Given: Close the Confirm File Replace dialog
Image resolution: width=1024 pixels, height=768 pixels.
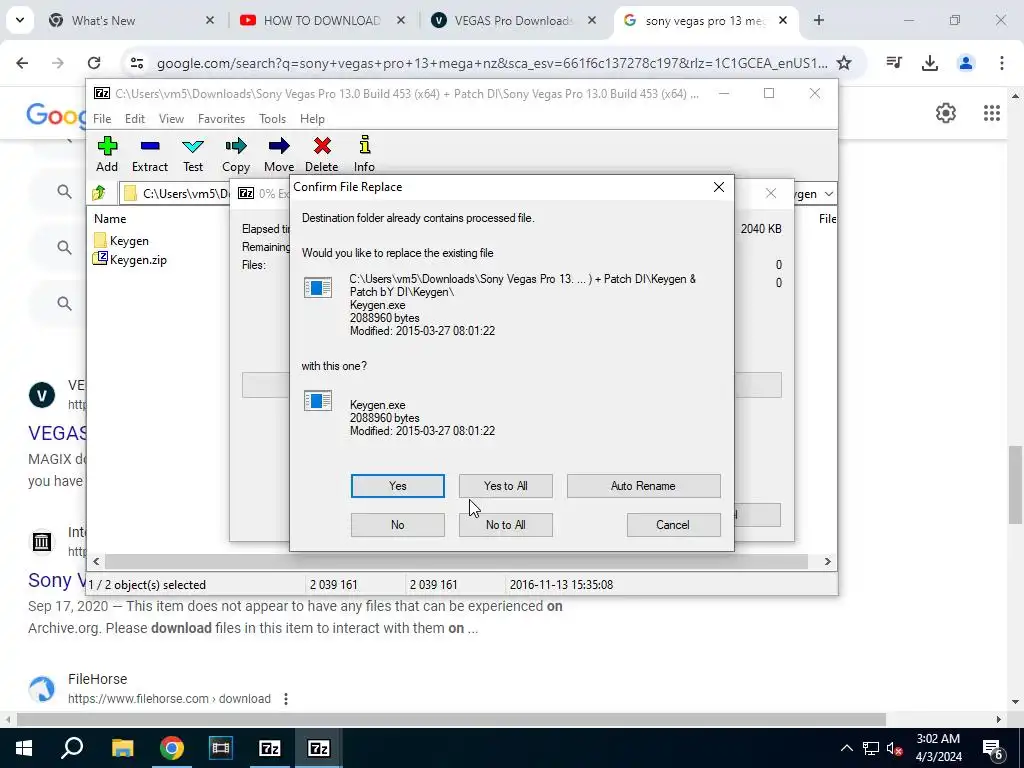Looking at the screenshot, I should tap(718, 187).
